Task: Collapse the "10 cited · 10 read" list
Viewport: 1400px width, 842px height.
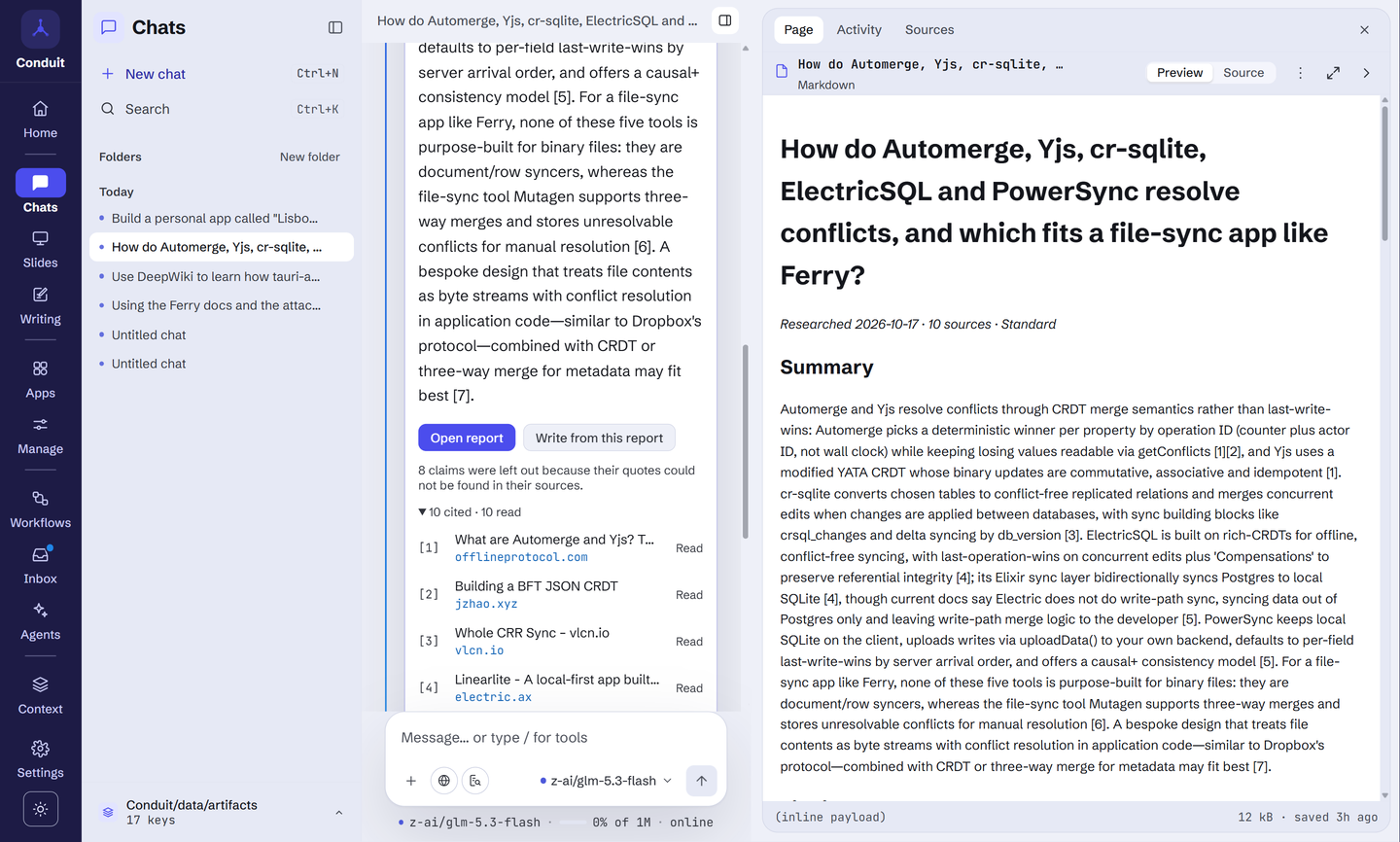Action: 470,512
